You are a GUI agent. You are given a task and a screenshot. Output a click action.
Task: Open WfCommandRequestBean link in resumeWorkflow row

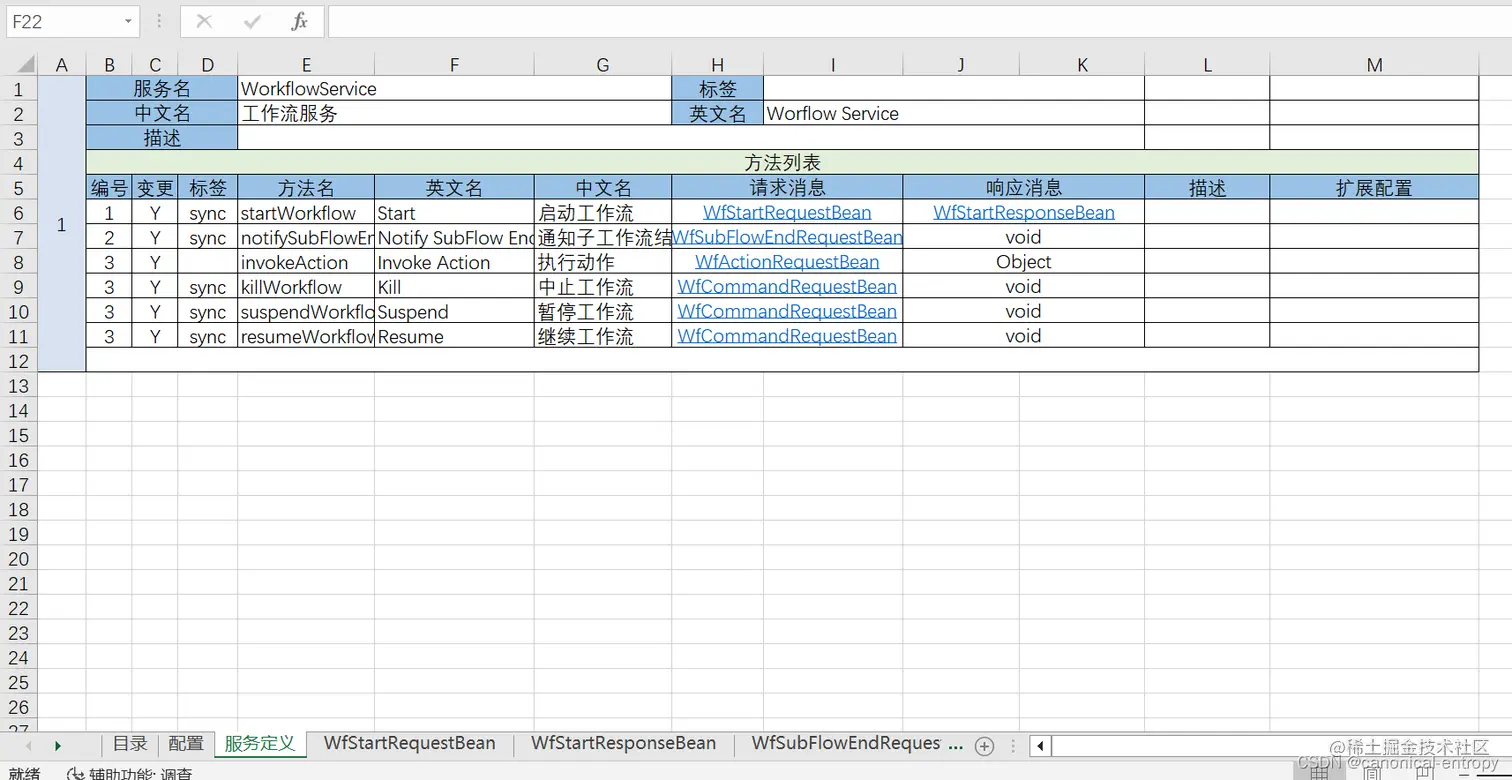point(787,336)
